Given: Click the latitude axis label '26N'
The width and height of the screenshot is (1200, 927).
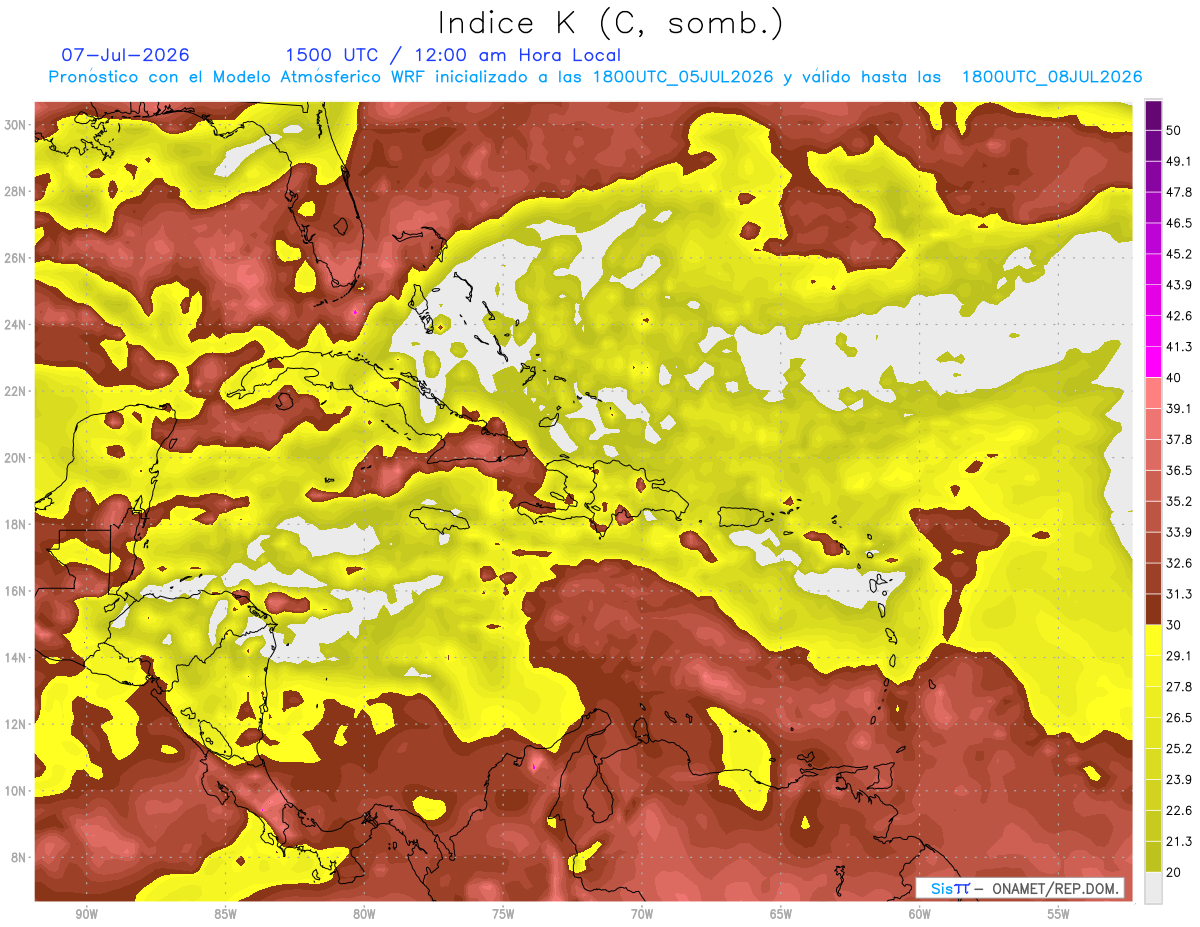Looking at the screenshot, I should click(16, 258).
